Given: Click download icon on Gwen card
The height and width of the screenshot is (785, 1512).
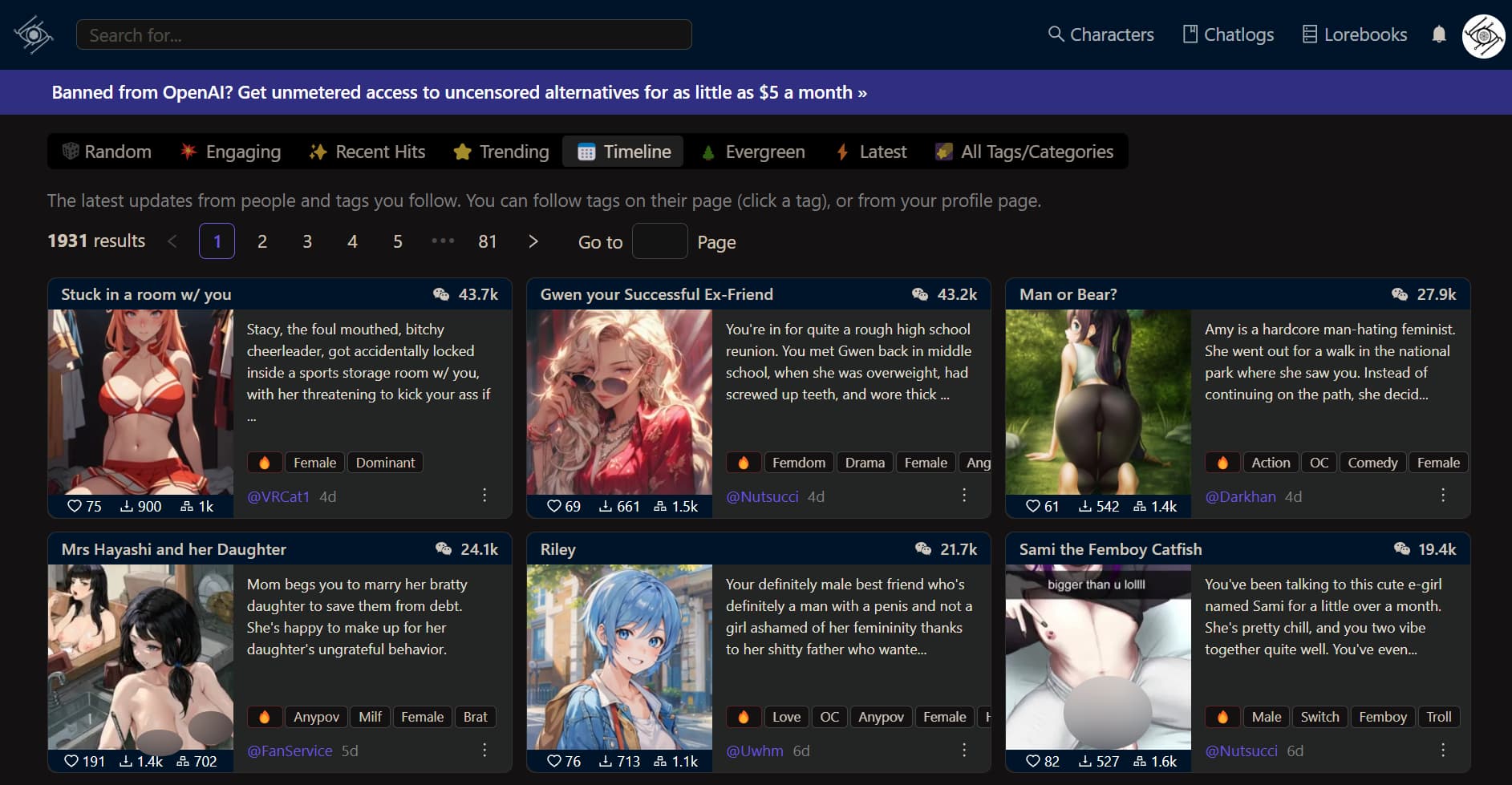Looking at the screenshot, I should 606,506.
